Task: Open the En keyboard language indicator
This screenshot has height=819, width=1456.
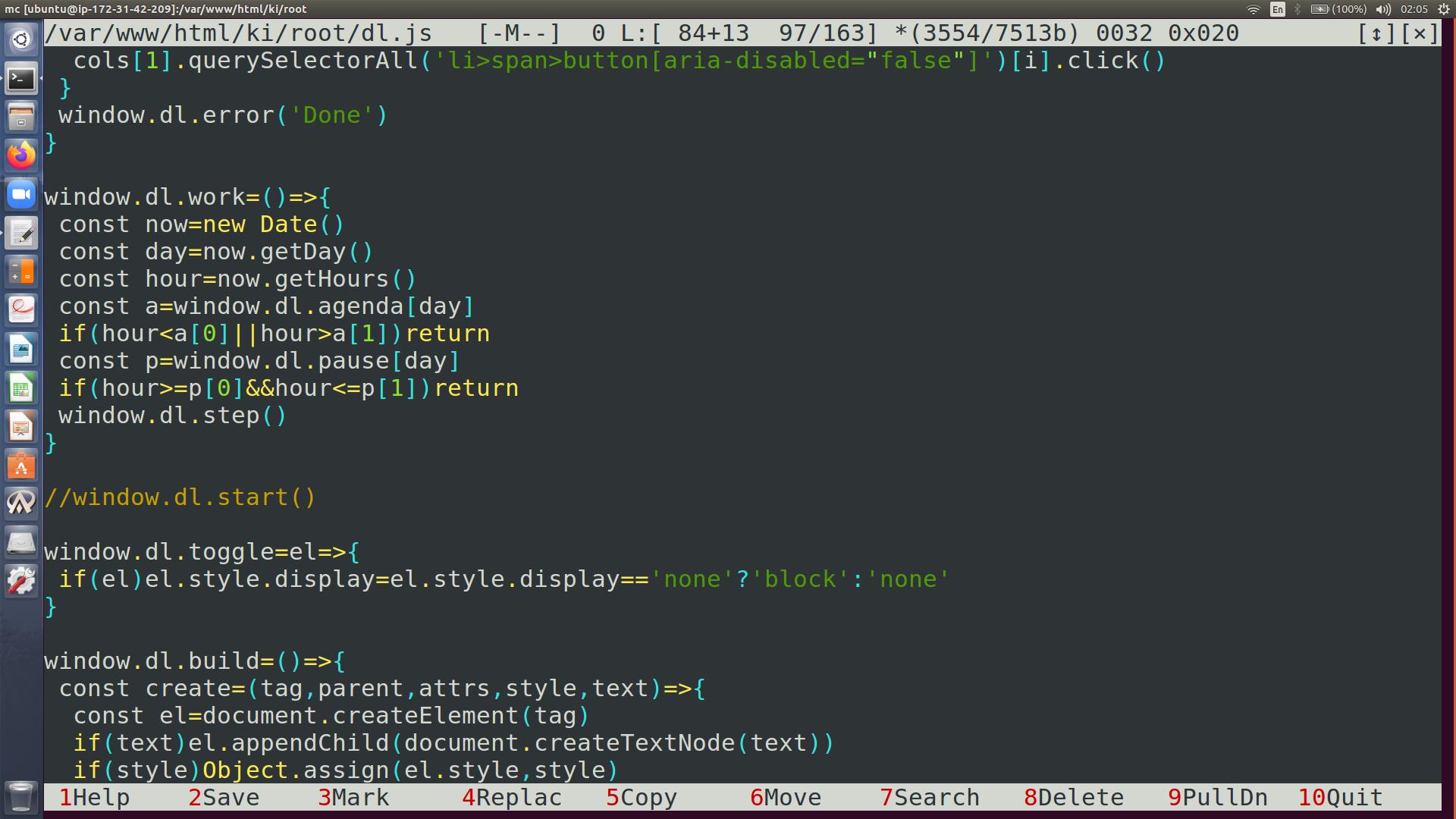Action: tap(1278, 9)
